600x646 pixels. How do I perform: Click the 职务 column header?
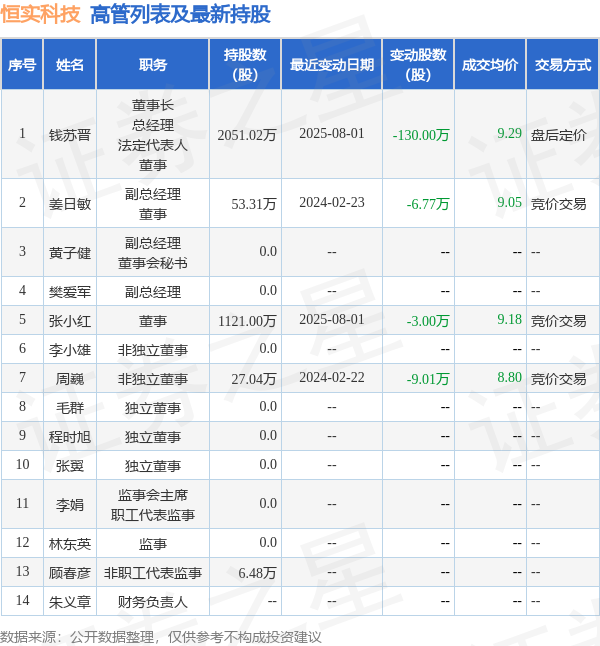[x=153, y=65]
